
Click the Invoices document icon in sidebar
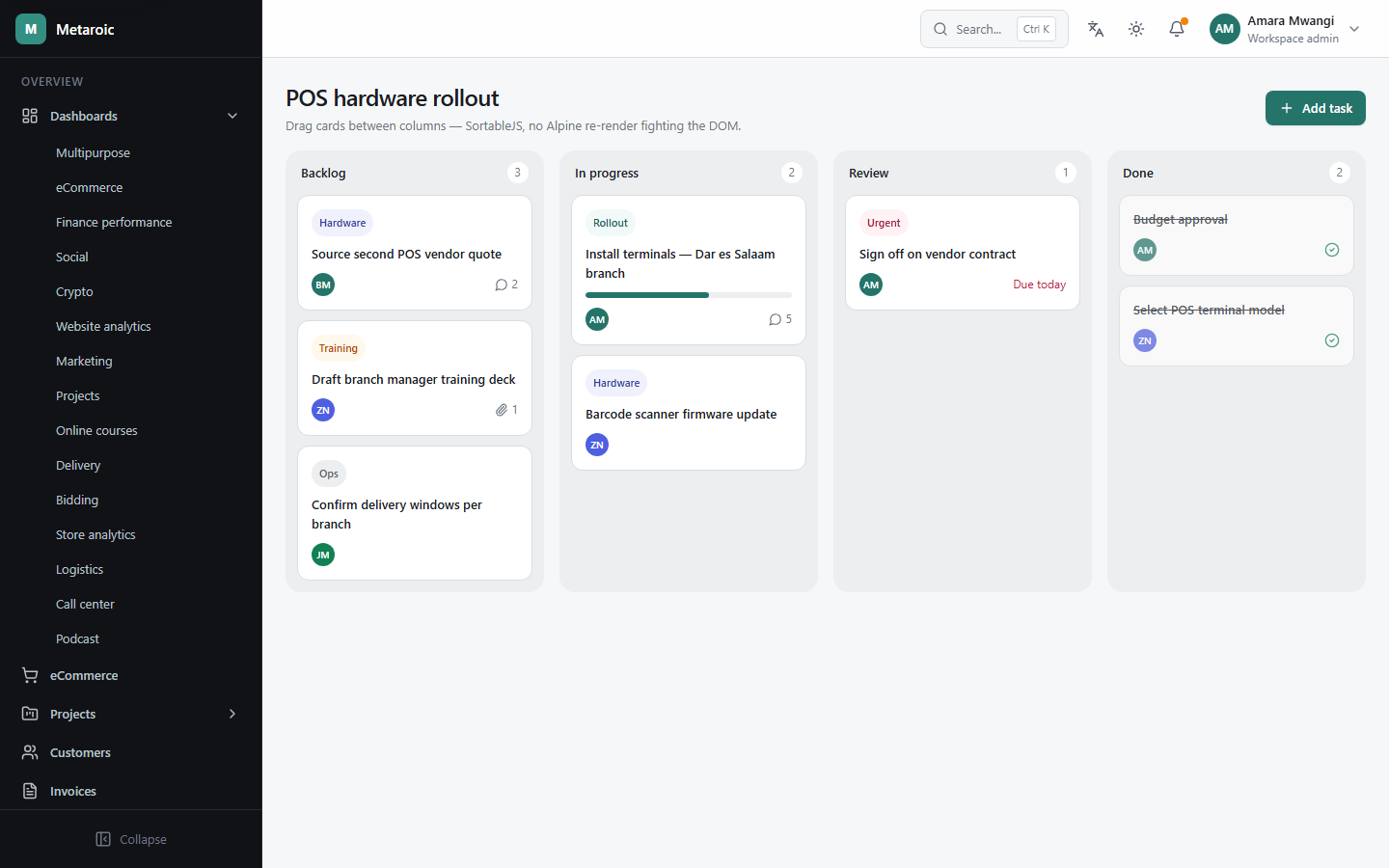coord(30,791)
